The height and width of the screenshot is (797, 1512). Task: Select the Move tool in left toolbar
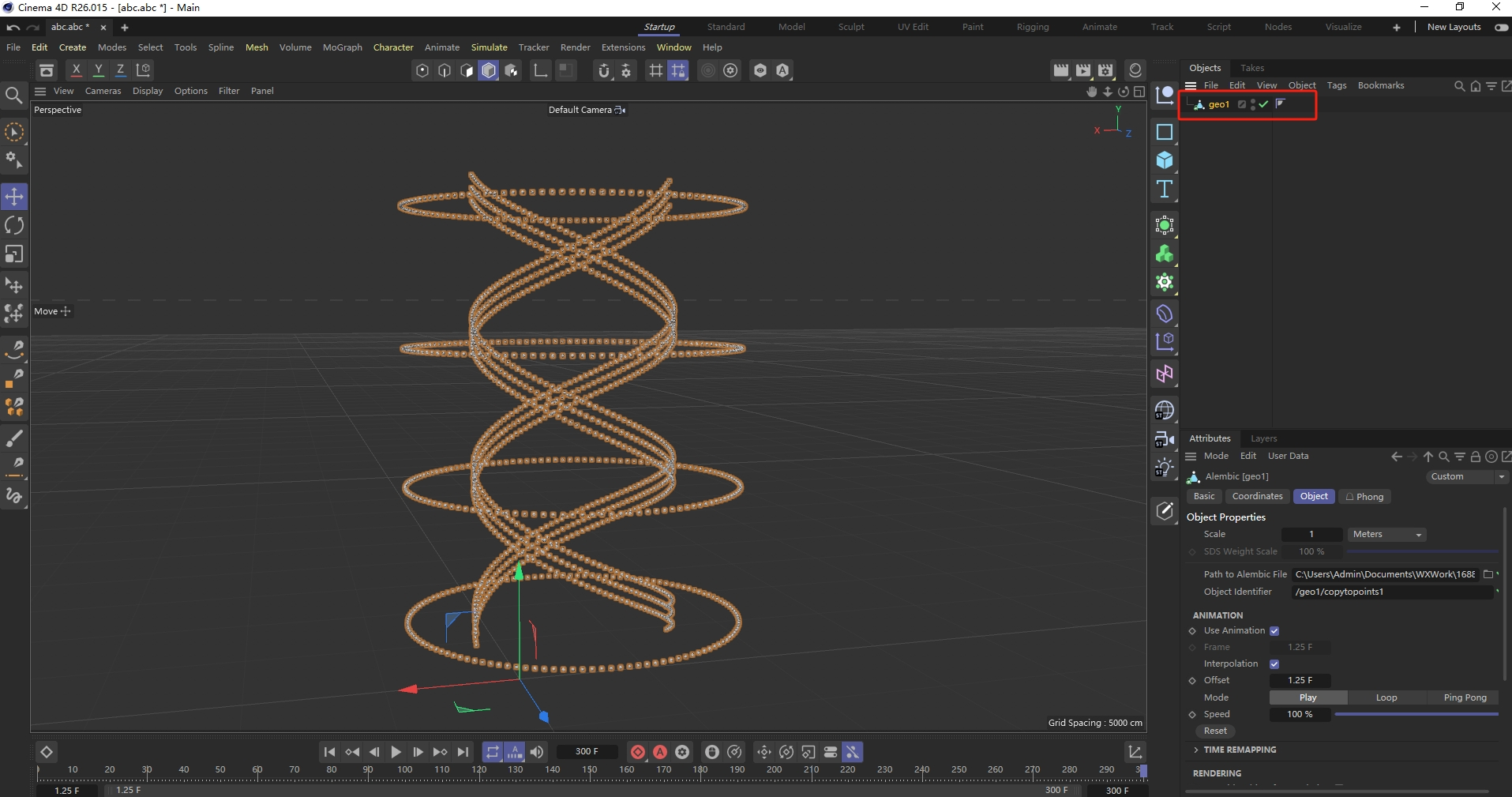(x=14, y=196)
